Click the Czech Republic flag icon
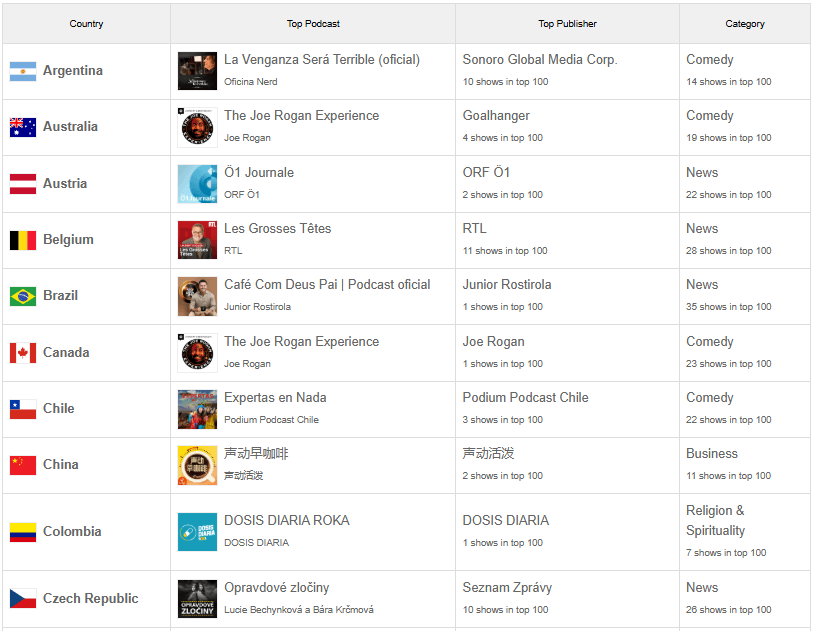The height and width of the screenshot is (631, 814). coord(23,598)
